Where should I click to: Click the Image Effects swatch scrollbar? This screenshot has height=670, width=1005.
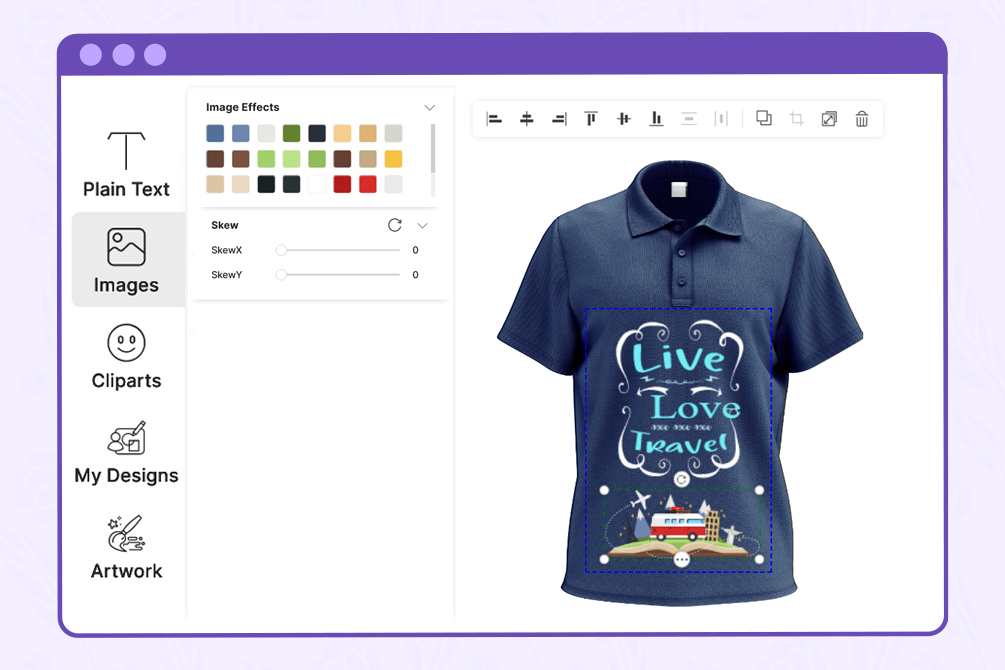(433, 150)
